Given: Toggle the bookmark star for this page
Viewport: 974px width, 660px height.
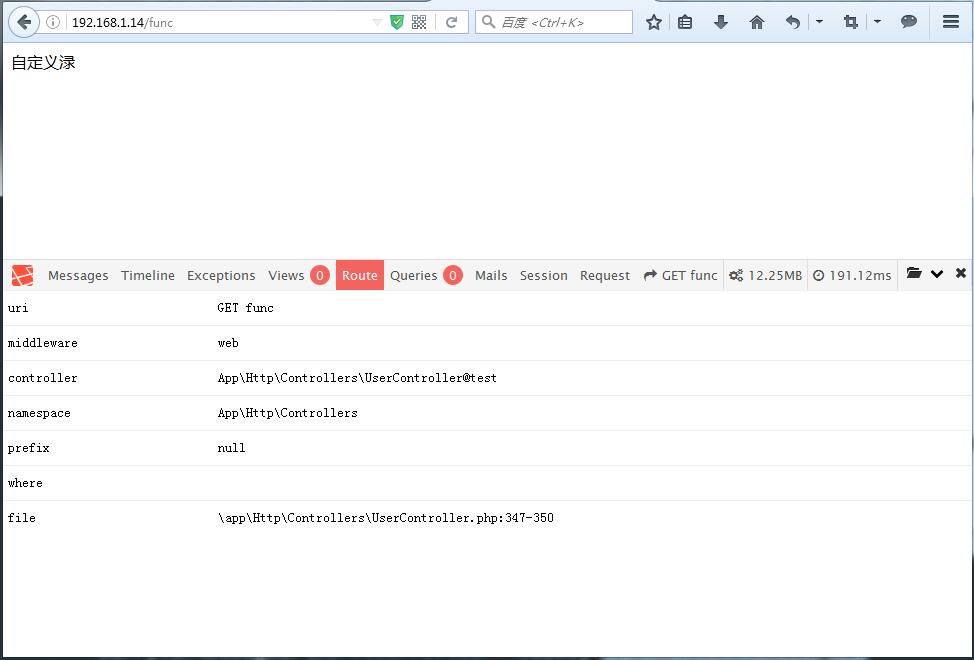Looking at the screenshot, I should (653, 21).
